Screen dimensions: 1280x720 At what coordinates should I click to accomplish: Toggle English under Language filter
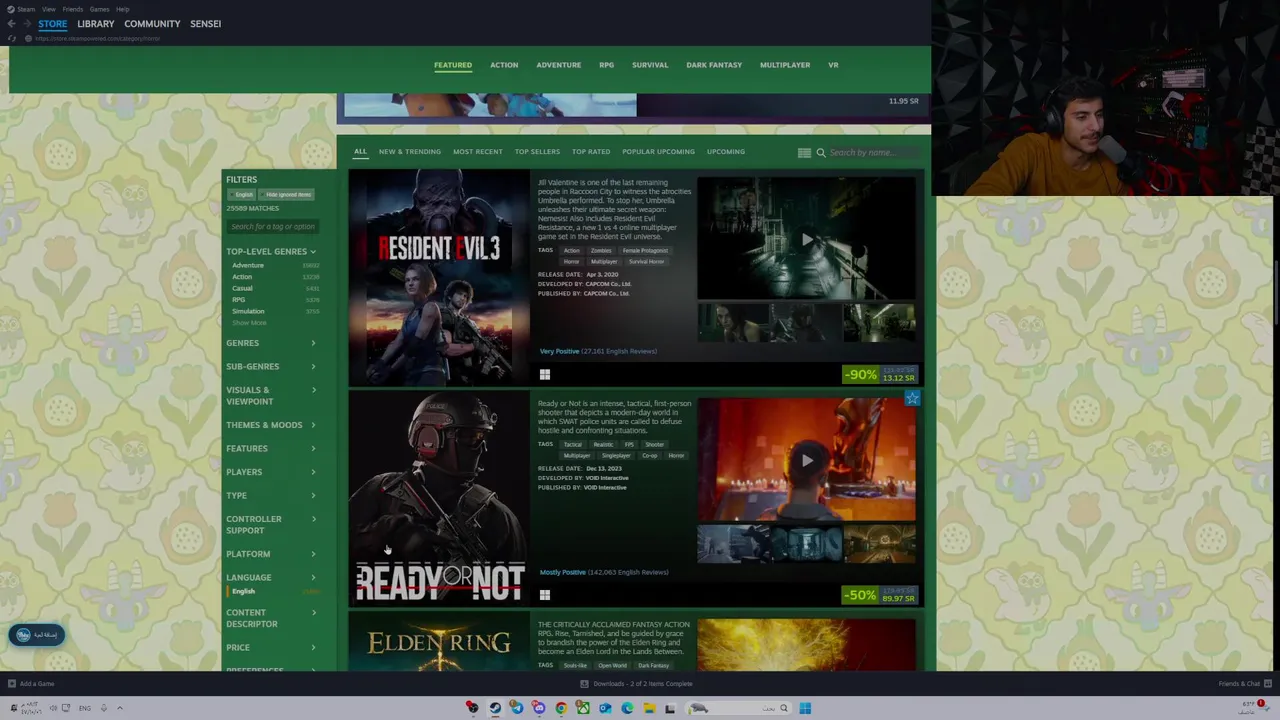[x=243, y=591]
